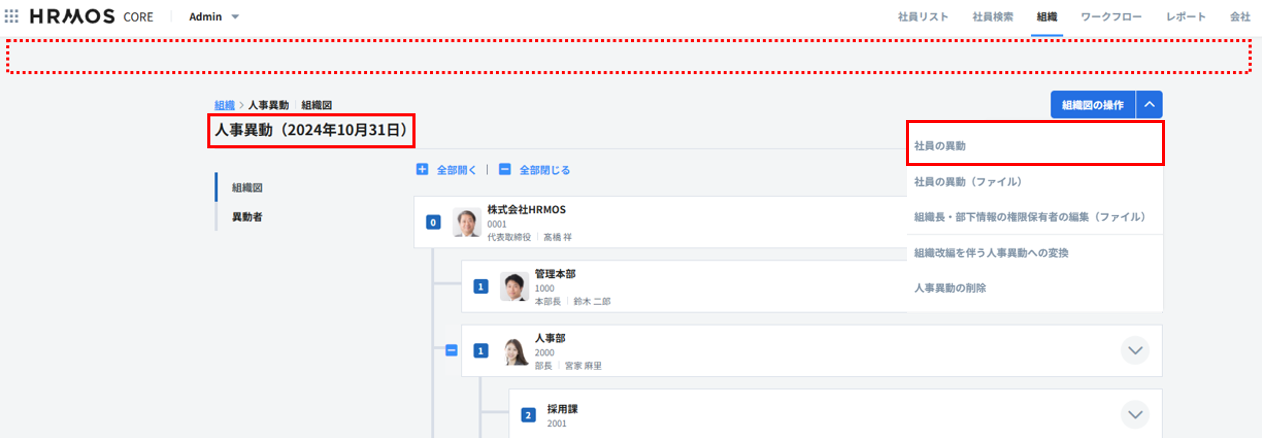Select 社員の異動（ファイル） menu item
This screenshot has height=438, width=1262.
[967, 182]
